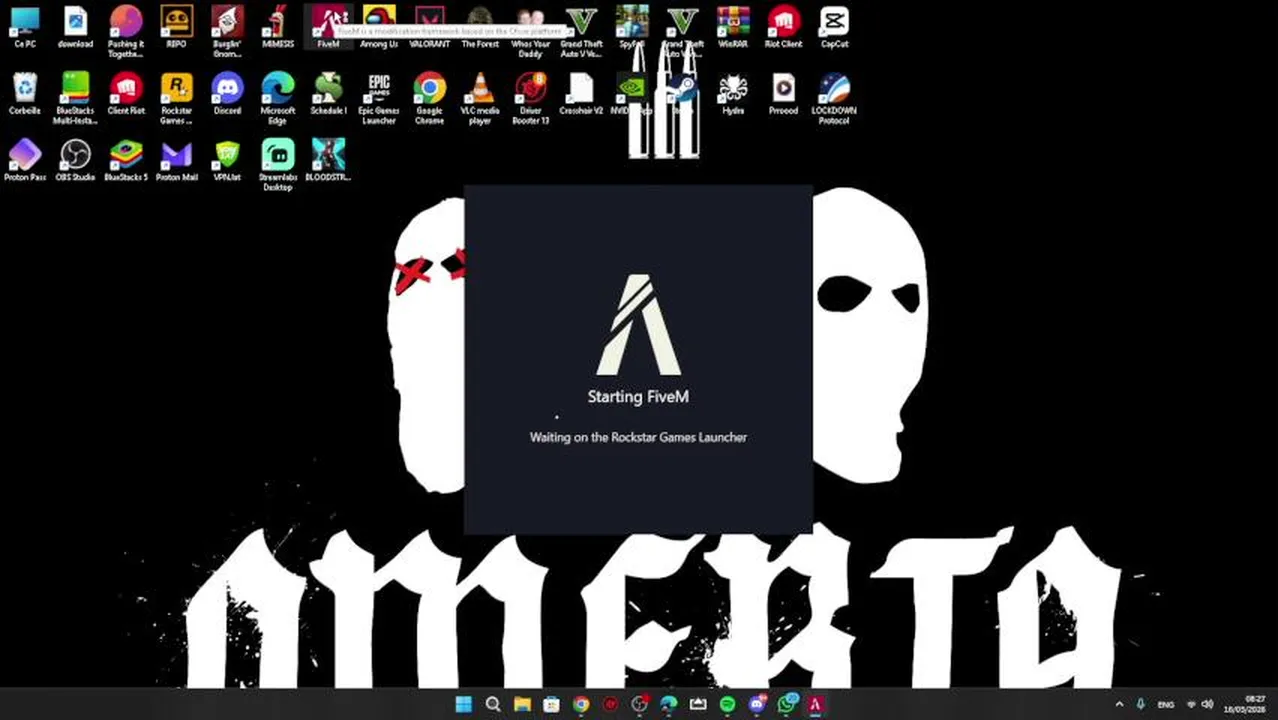
Task: Launch the MIMESIS desktop shortcut
Action: coord(278,27)
